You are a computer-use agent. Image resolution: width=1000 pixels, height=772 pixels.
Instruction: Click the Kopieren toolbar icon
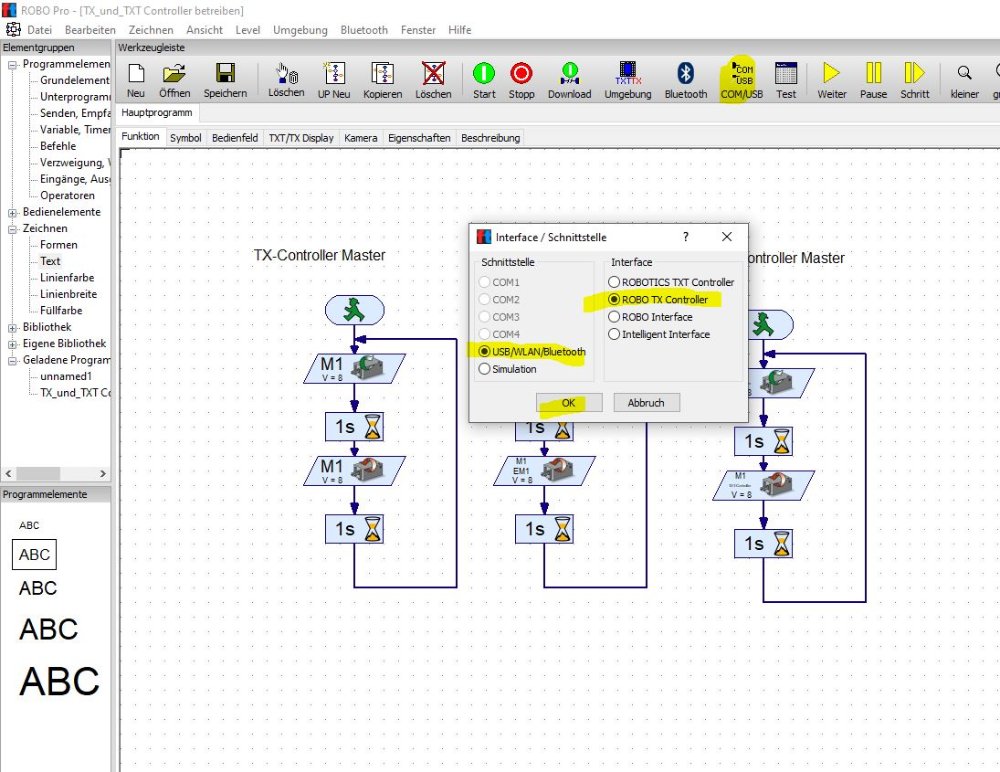click(x=383, y=80)
